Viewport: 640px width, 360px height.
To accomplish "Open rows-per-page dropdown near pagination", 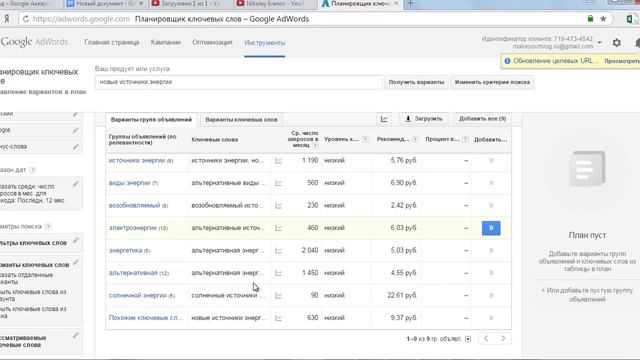I will pyautogui.click(x=468, y=339).
